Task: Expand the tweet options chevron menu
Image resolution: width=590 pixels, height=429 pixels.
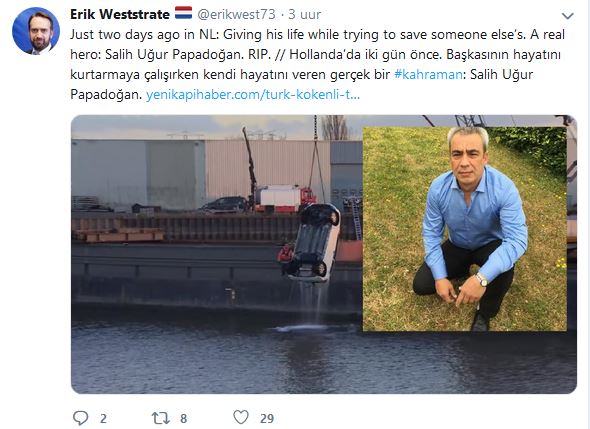Action: pos(567,16)
